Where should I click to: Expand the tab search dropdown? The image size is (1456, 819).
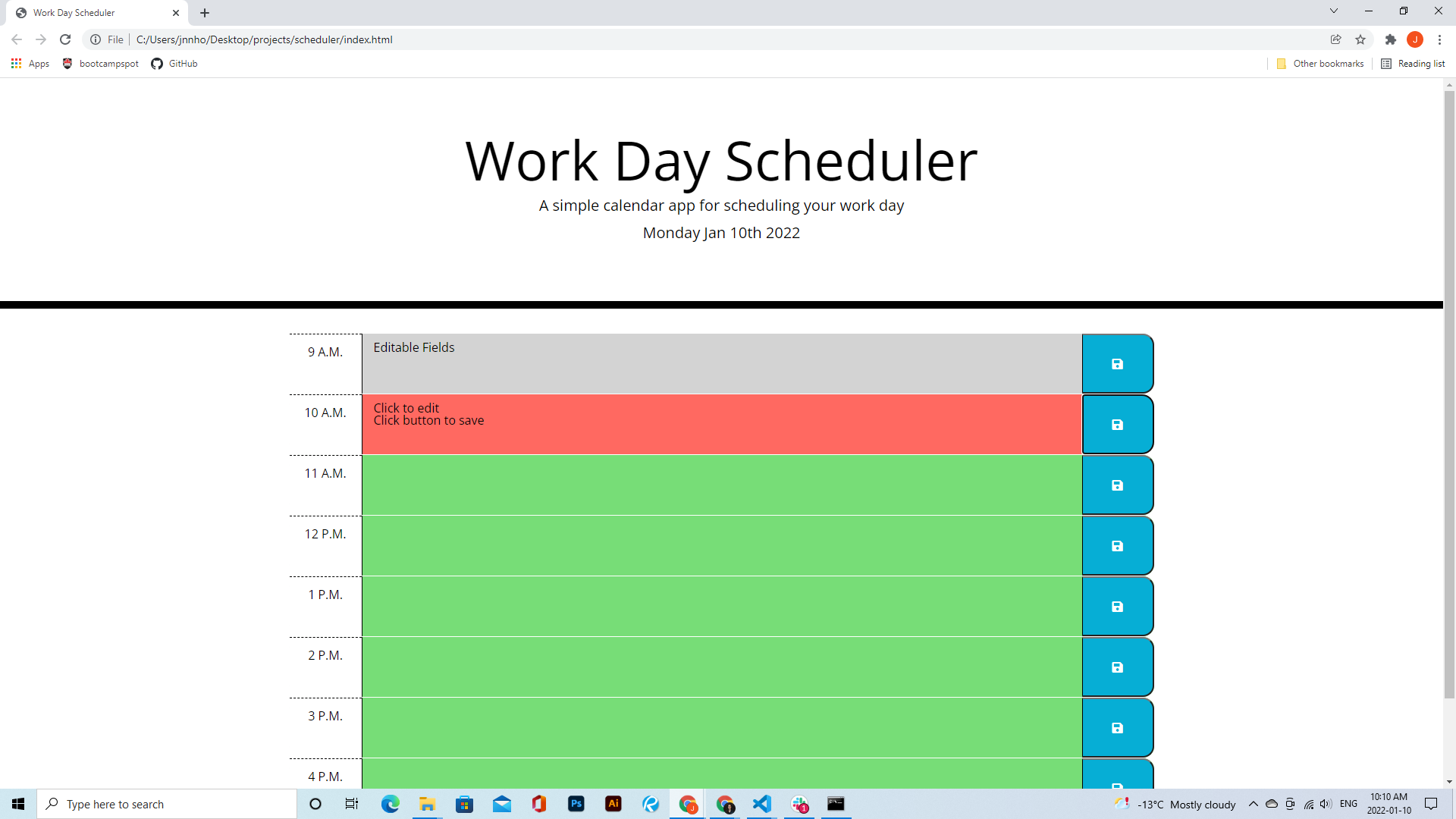[x=1334, y=11]
